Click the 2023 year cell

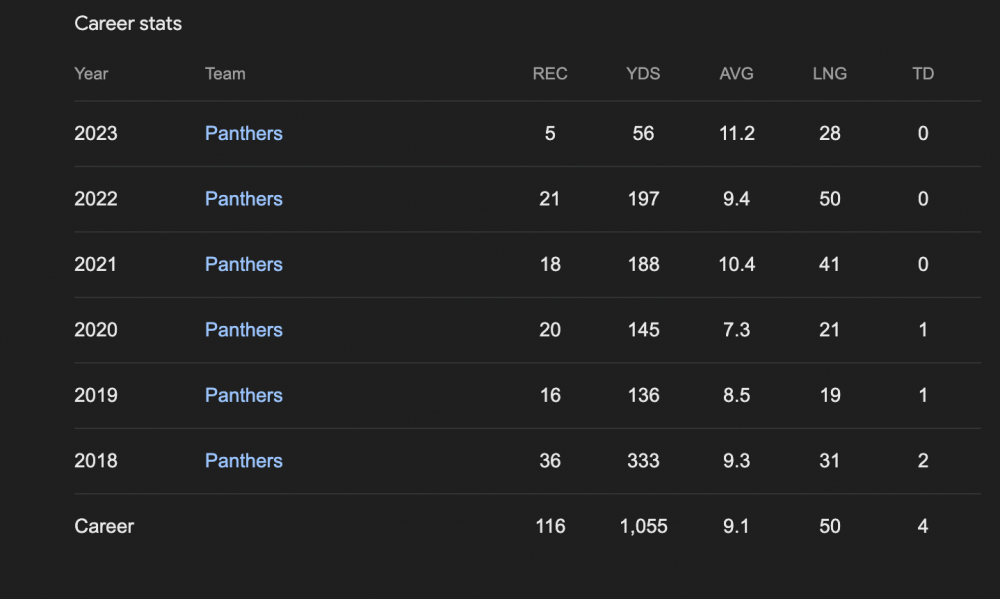tap(95, 134)
